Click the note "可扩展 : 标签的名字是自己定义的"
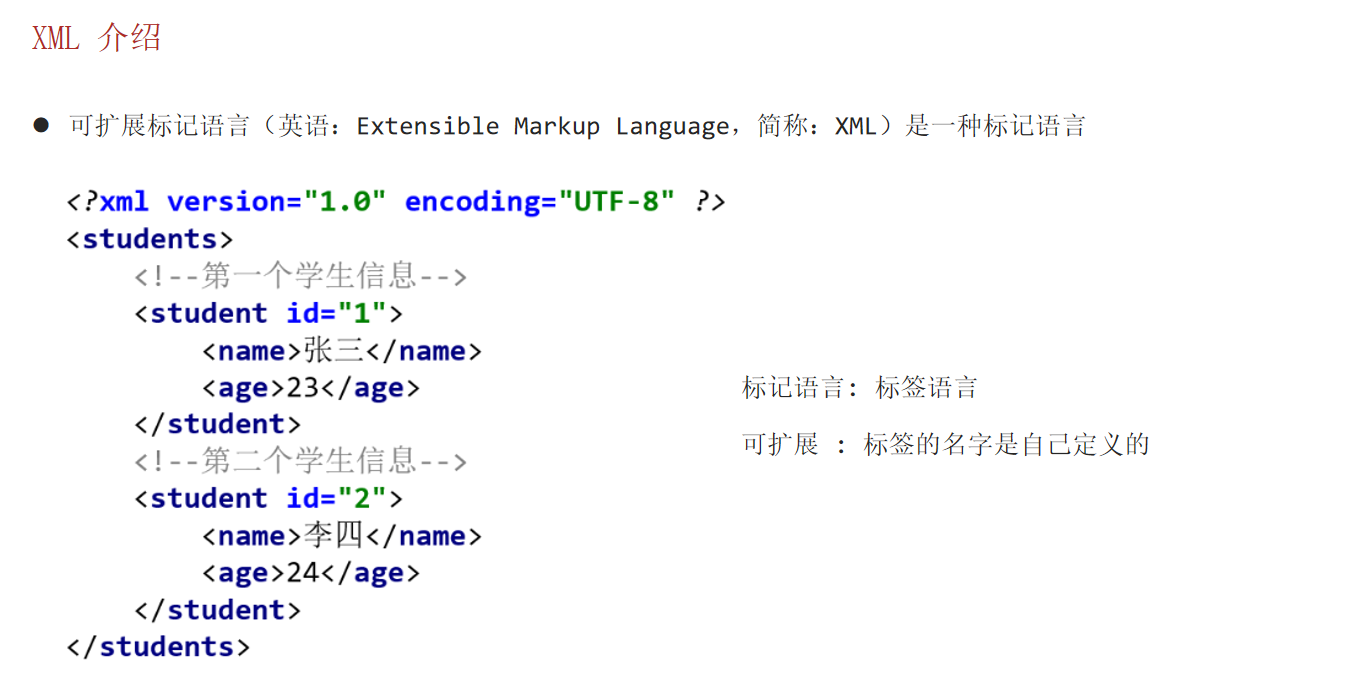Screen dimensions: 1372x684 [x=946, y=445]
